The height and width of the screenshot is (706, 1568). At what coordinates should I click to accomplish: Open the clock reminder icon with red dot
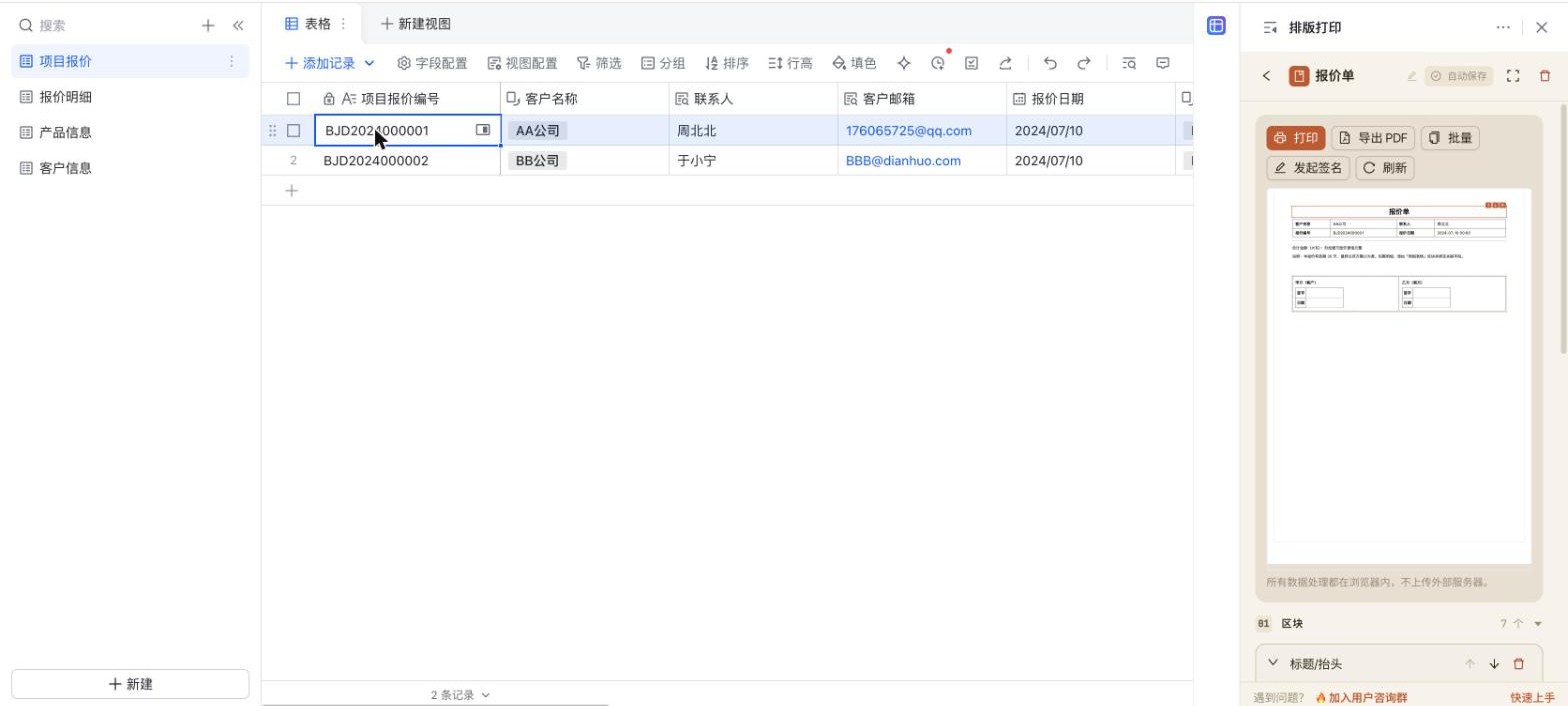coord(938,63)
